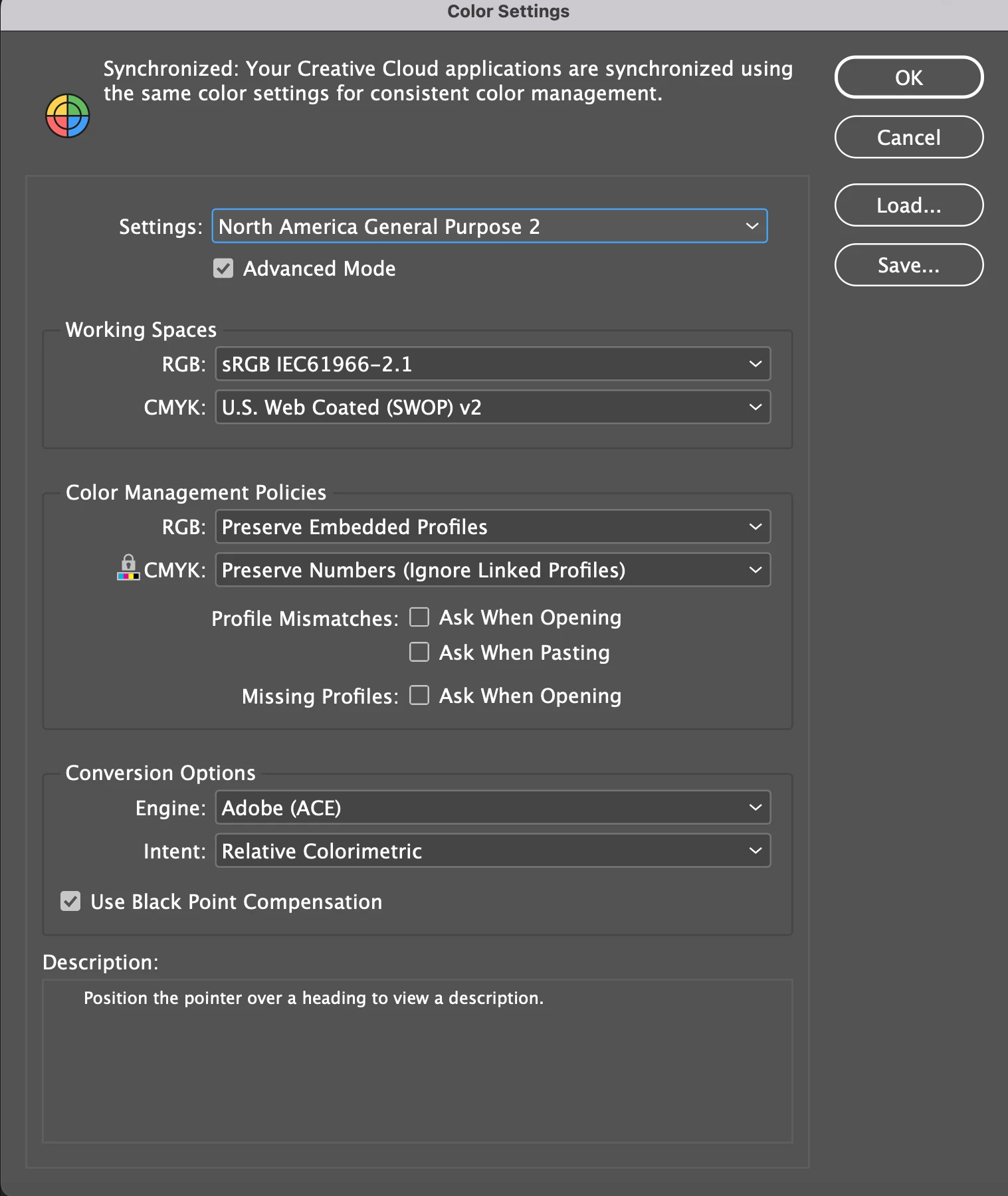Enable Missing Profiles Ask When Opening
The width and height of the screenshot is (1008, 1196).
tap(419, 695)
